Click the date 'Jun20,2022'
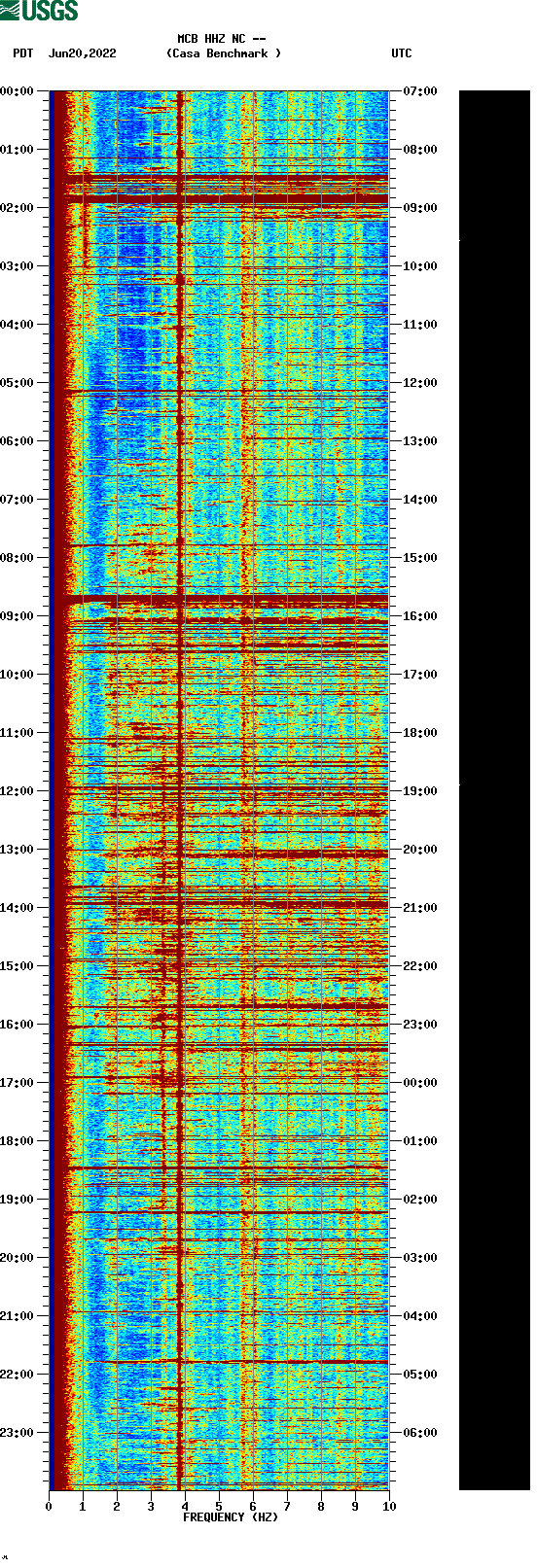This screenshot has height=1568, width=537. [82, 53]
